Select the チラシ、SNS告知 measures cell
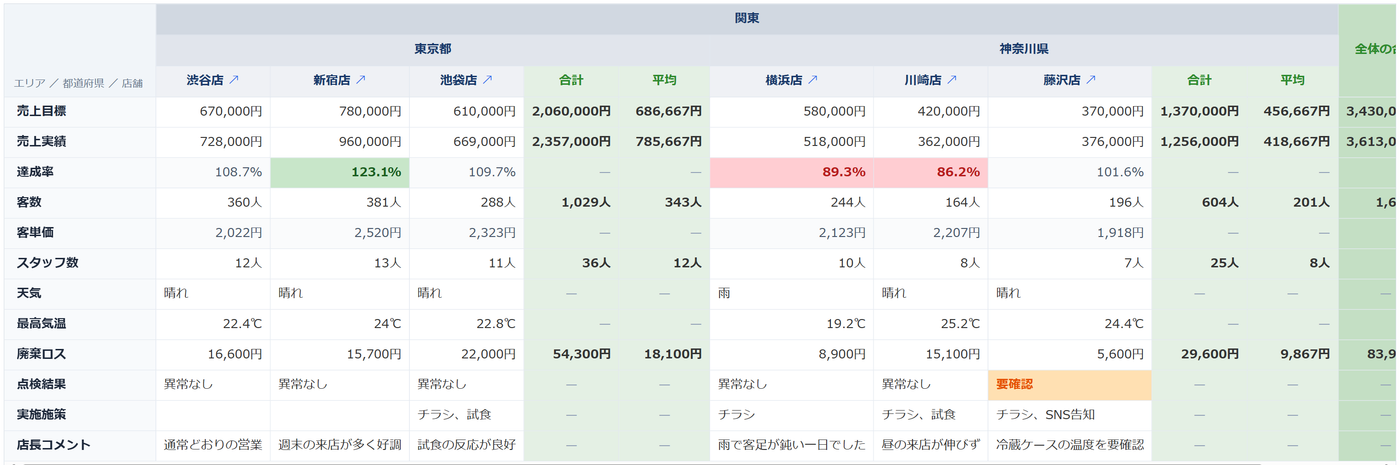 (x=1070, y=415)
